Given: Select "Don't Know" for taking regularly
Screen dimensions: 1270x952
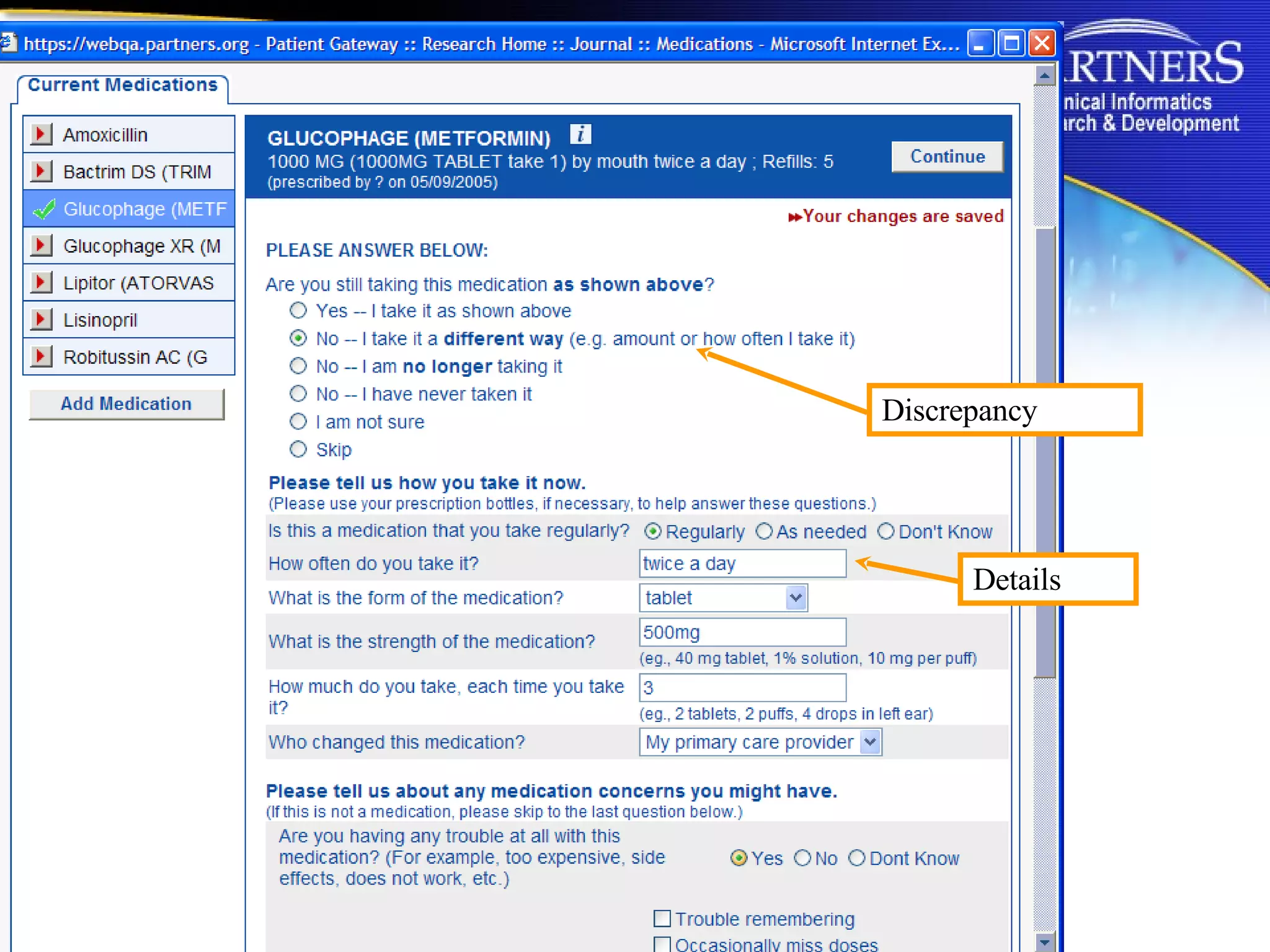Looking at the screenshot, I should pyautogui.click(x=886, y=531).
